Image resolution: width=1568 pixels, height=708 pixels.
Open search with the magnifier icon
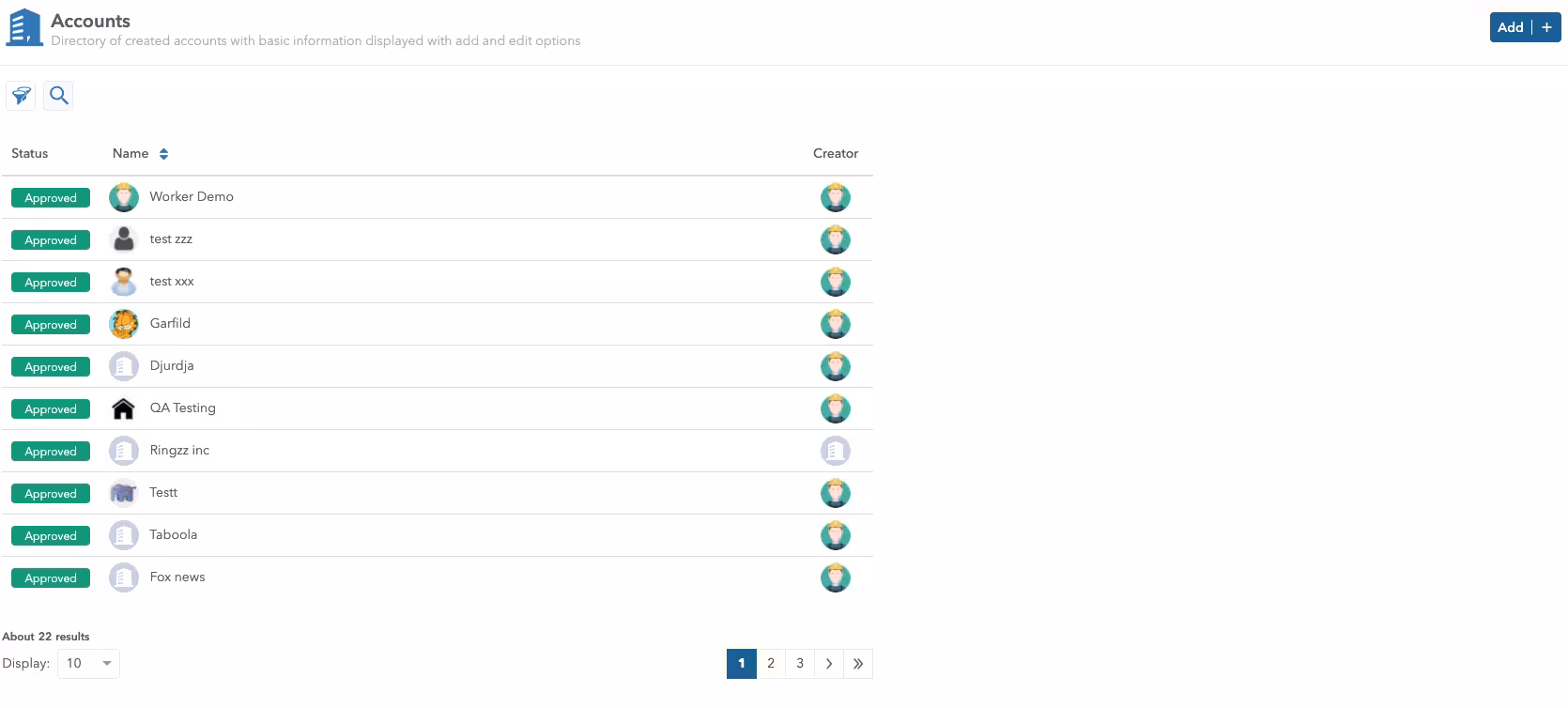(x=58, y=96)
